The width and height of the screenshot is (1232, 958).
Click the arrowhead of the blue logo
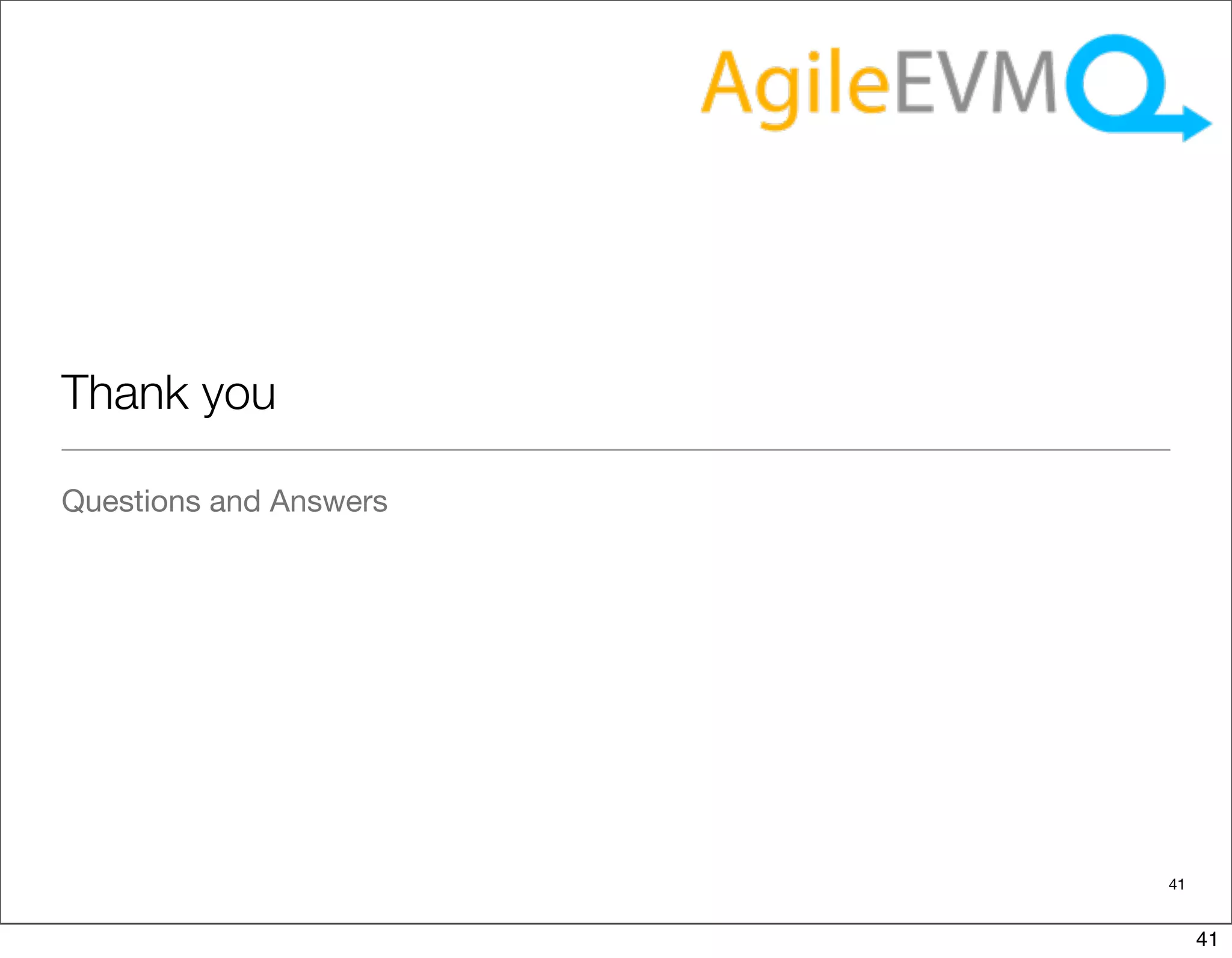click(1196, 123)
